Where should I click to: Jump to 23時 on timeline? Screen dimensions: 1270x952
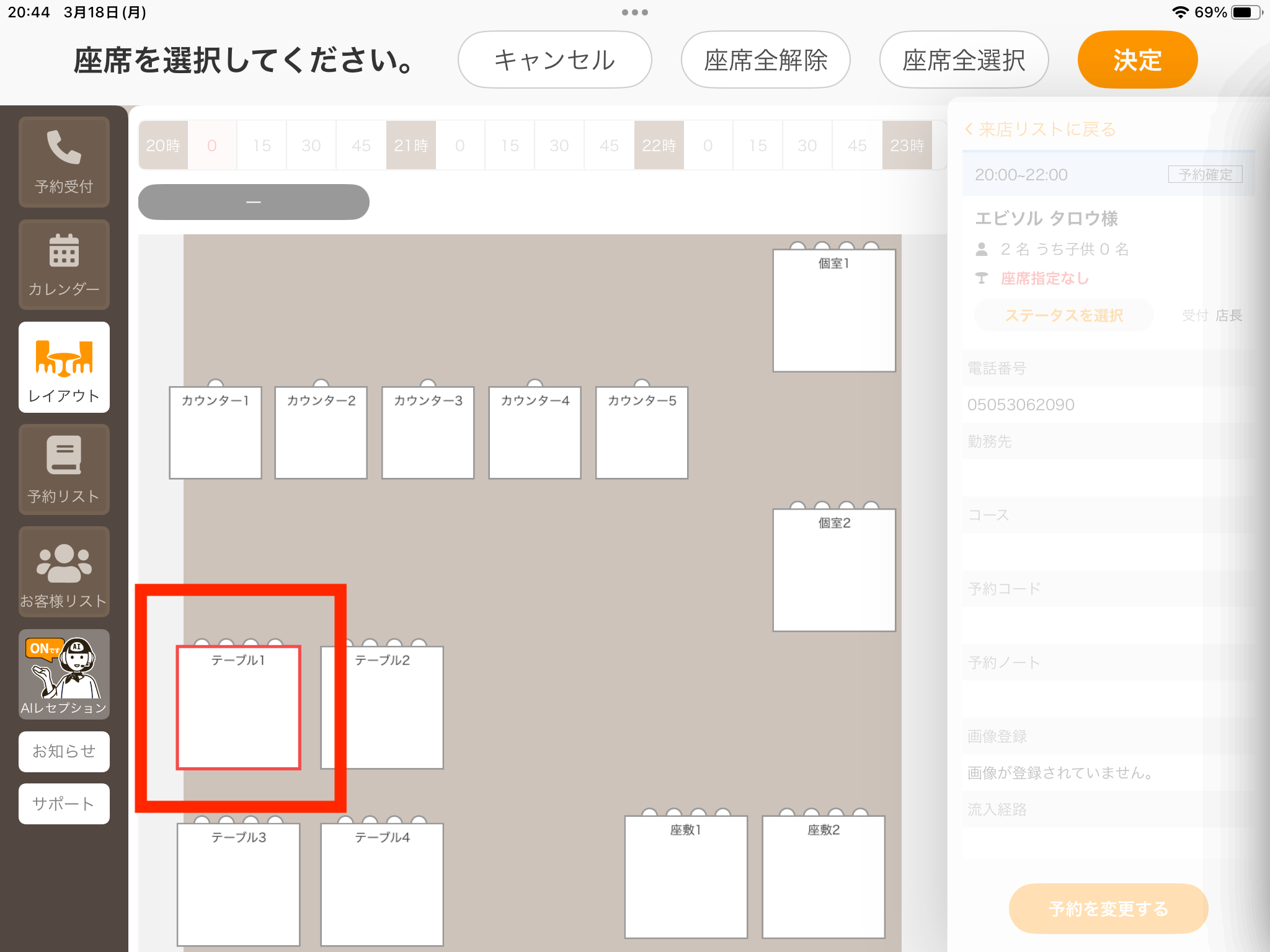click(907, 146)
